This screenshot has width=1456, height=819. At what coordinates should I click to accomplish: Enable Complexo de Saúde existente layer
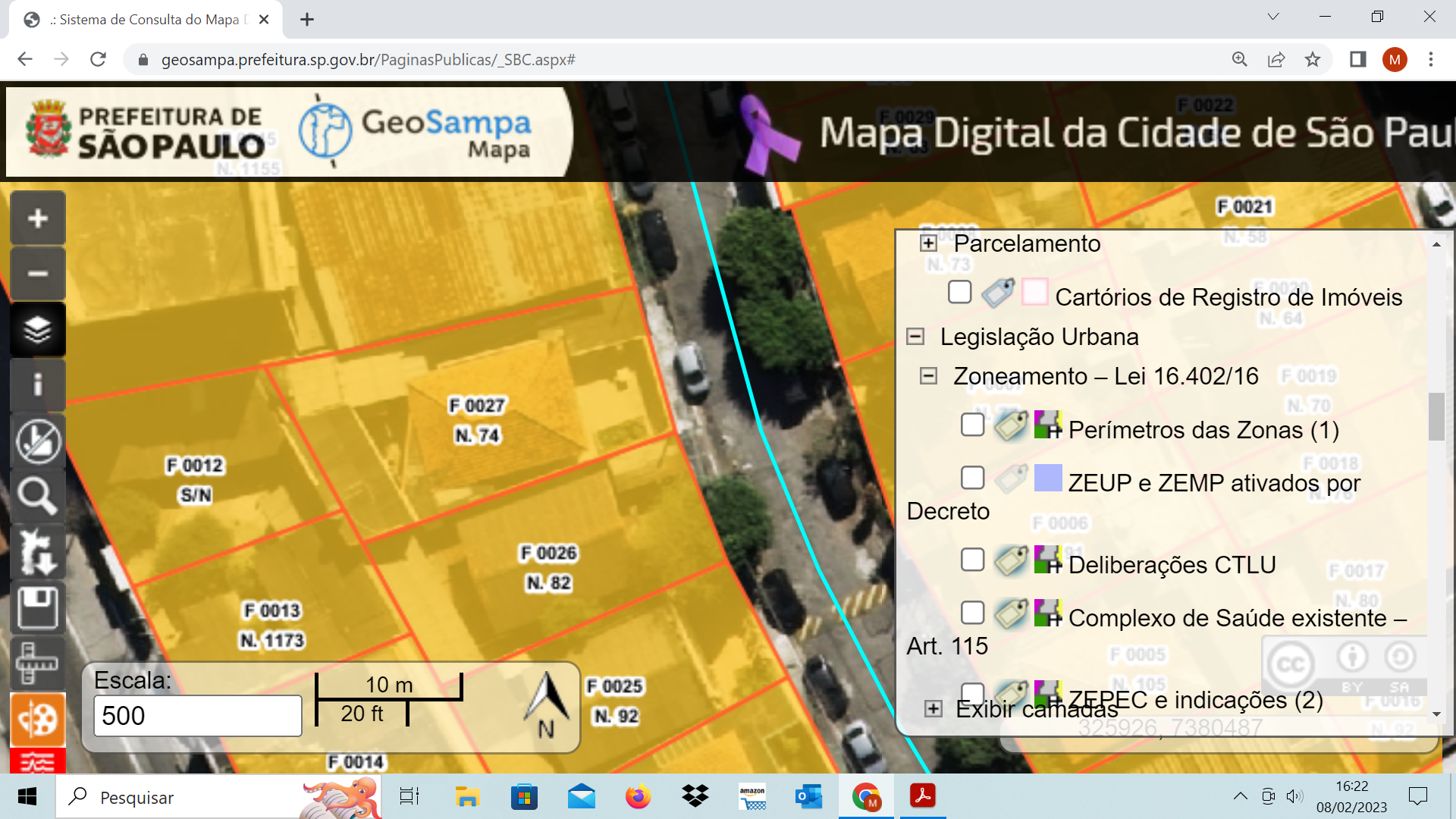coord(972,613)
